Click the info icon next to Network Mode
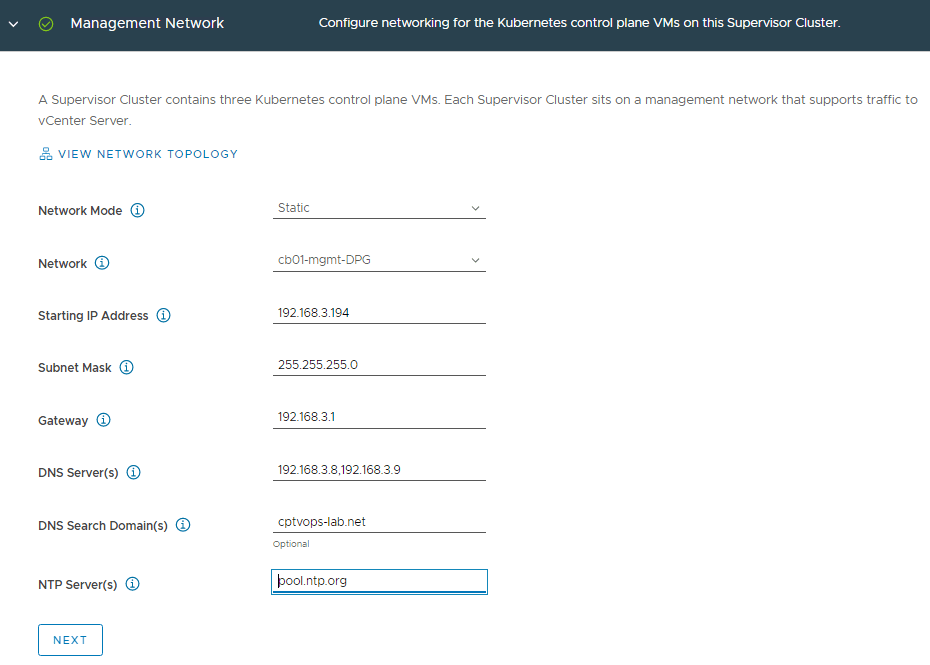The image size is (930, 665). [138, 211]
